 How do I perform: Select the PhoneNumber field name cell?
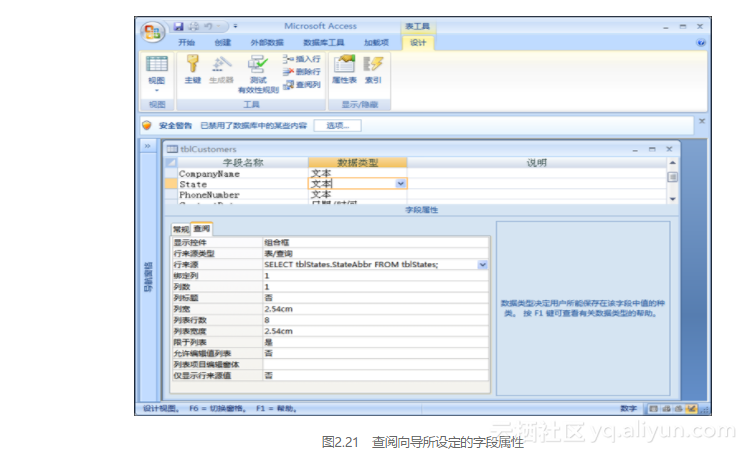[243, 194]
